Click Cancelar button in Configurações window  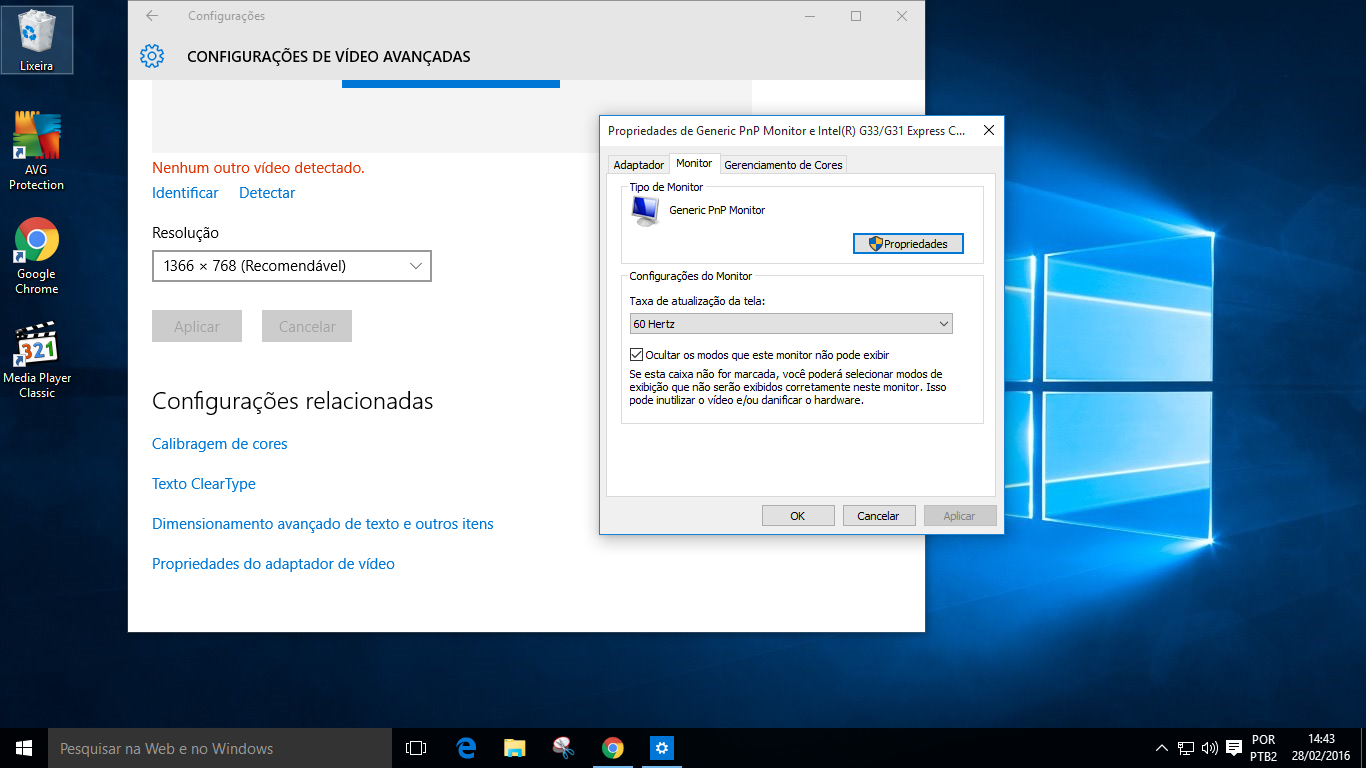pyautogui.click(x=307, y=327)
